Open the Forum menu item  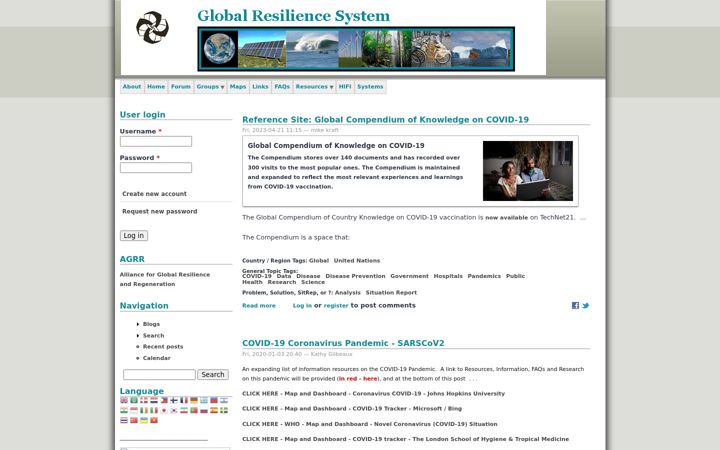(x=181, y=87)
